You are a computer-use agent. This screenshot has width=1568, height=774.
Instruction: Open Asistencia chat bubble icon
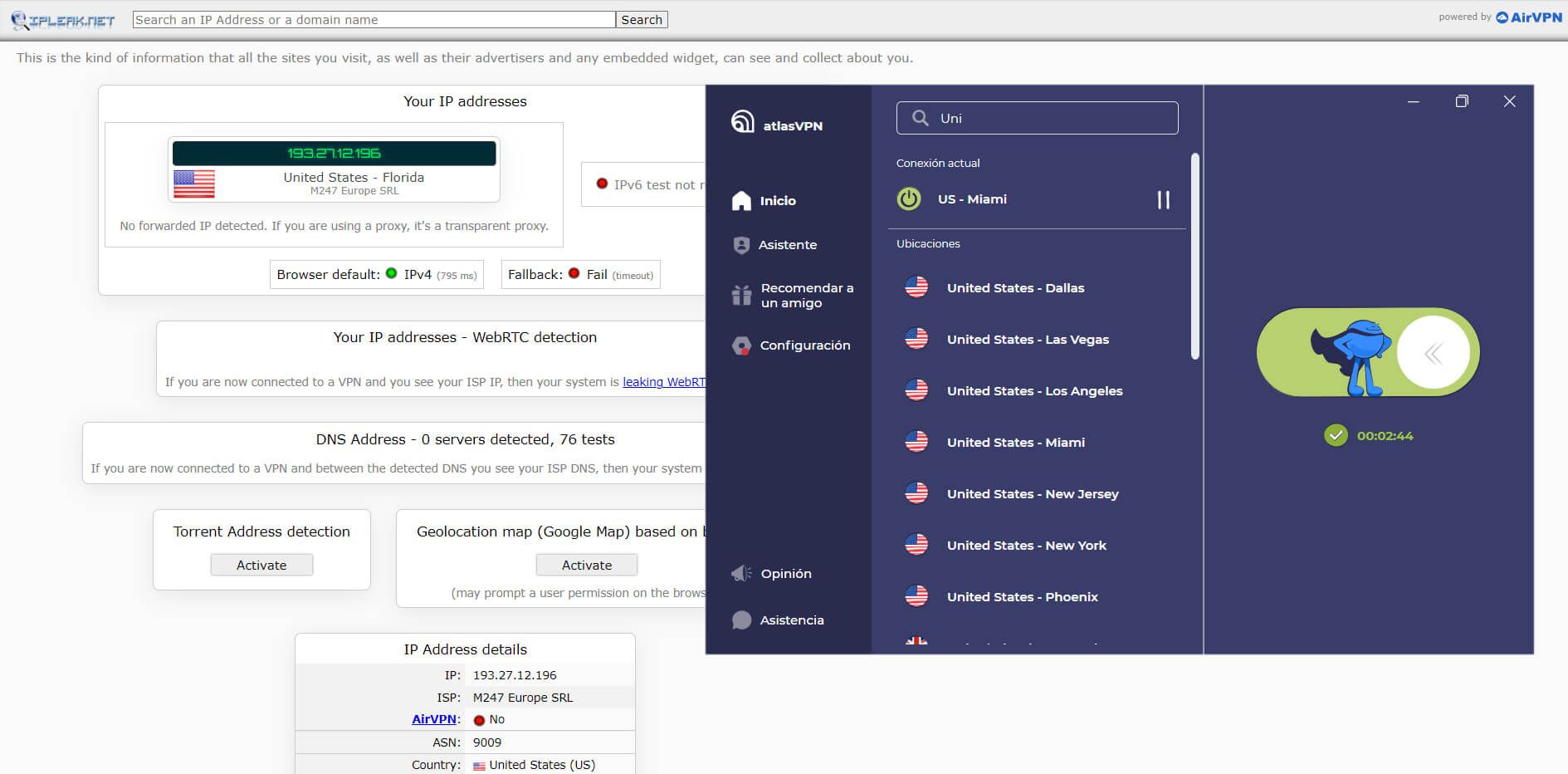pyautogui.click(x=741, y=620)
